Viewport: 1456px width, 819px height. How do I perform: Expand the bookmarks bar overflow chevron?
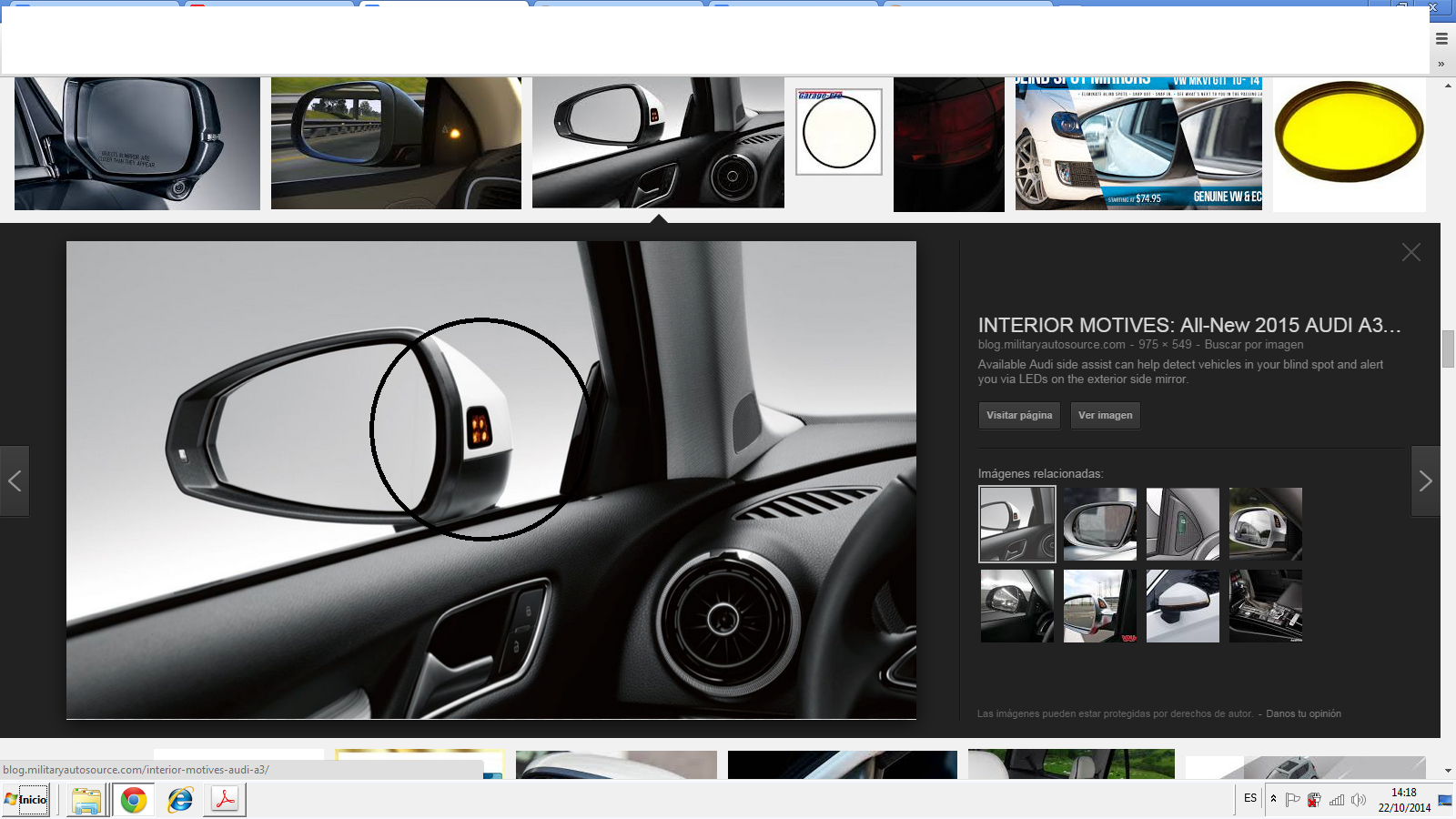pos(1441,64)
